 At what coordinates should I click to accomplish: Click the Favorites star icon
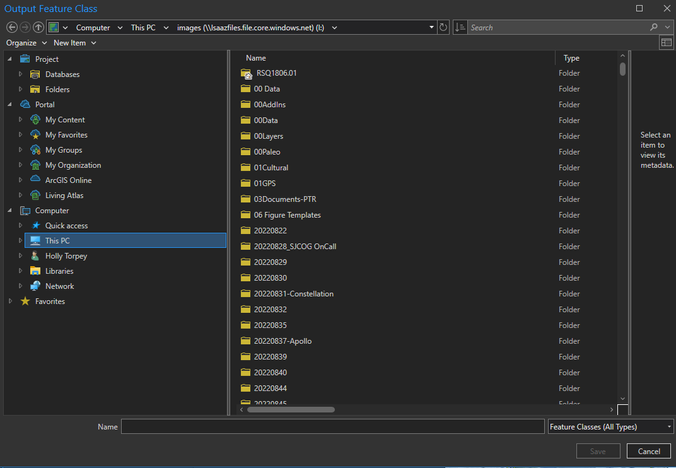coord(25,301)
